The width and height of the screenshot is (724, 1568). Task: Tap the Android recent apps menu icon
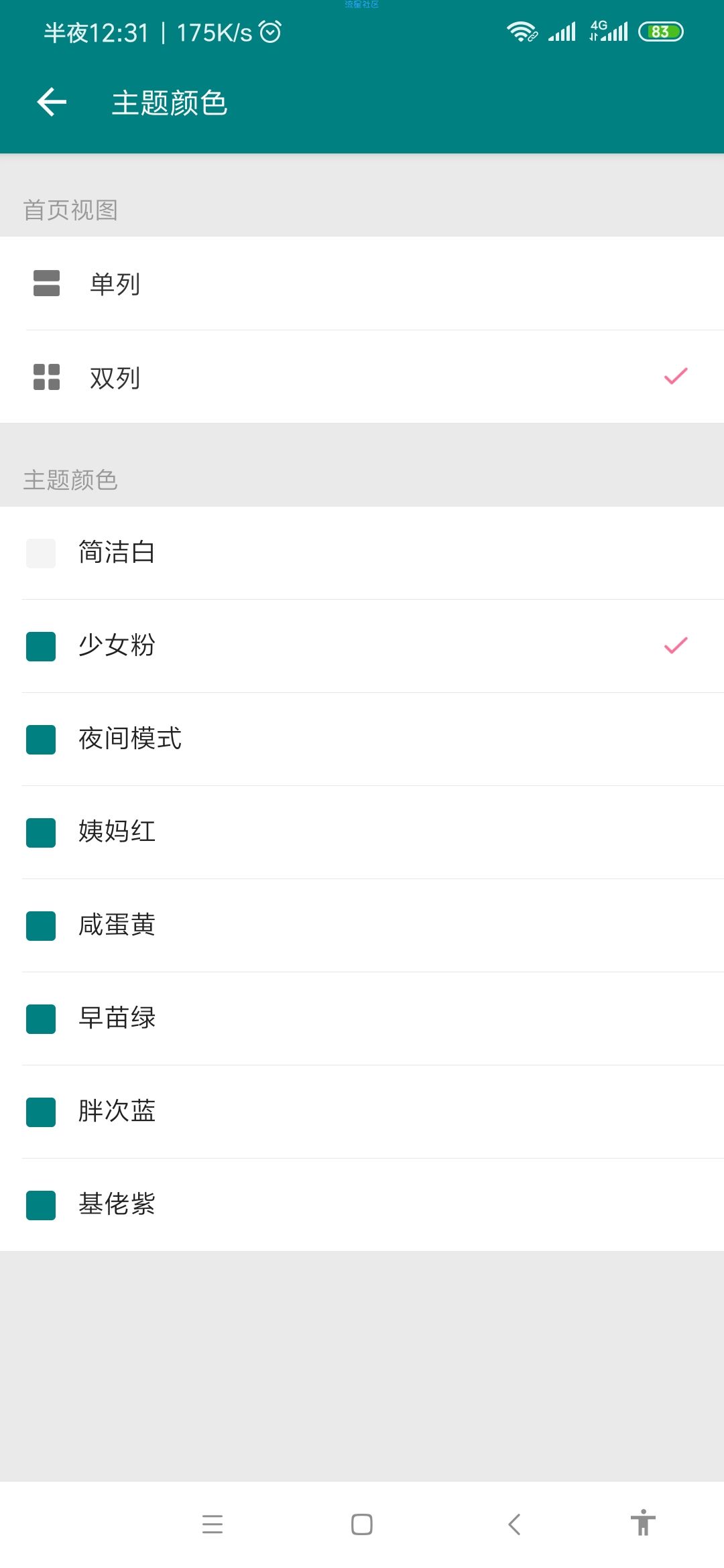click(213, 1524)
